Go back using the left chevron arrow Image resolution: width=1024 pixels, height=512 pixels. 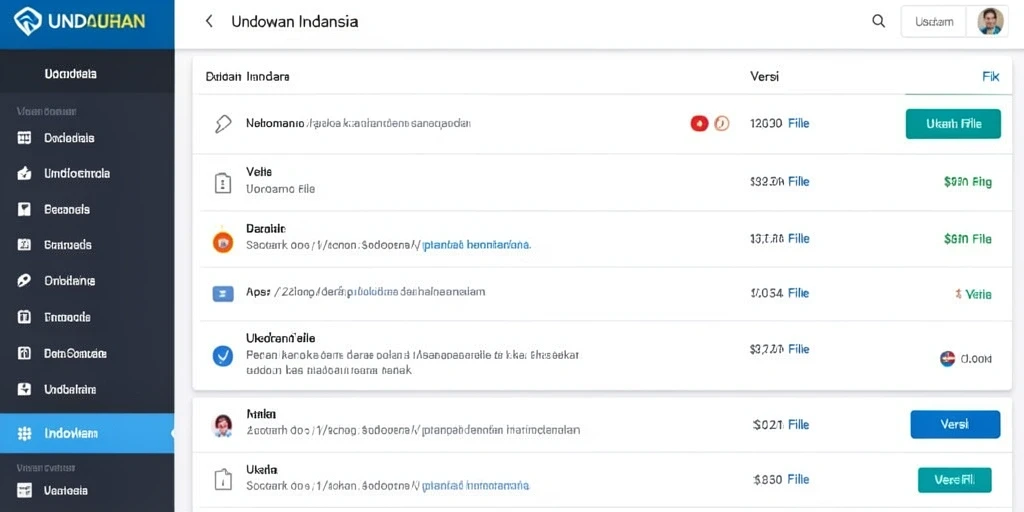[x=209, y=22]
